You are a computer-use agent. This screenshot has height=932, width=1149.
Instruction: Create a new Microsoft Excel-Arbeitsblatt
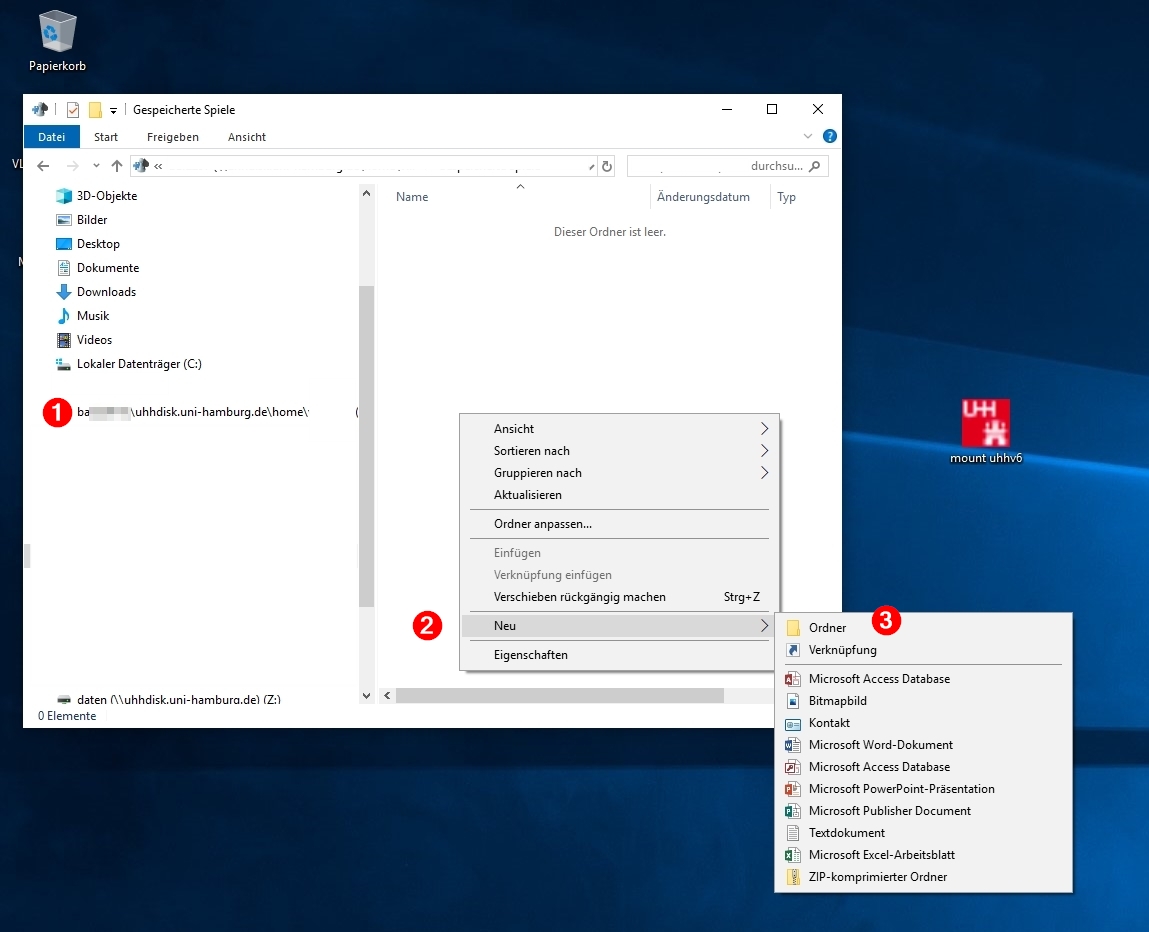point(881,855)
